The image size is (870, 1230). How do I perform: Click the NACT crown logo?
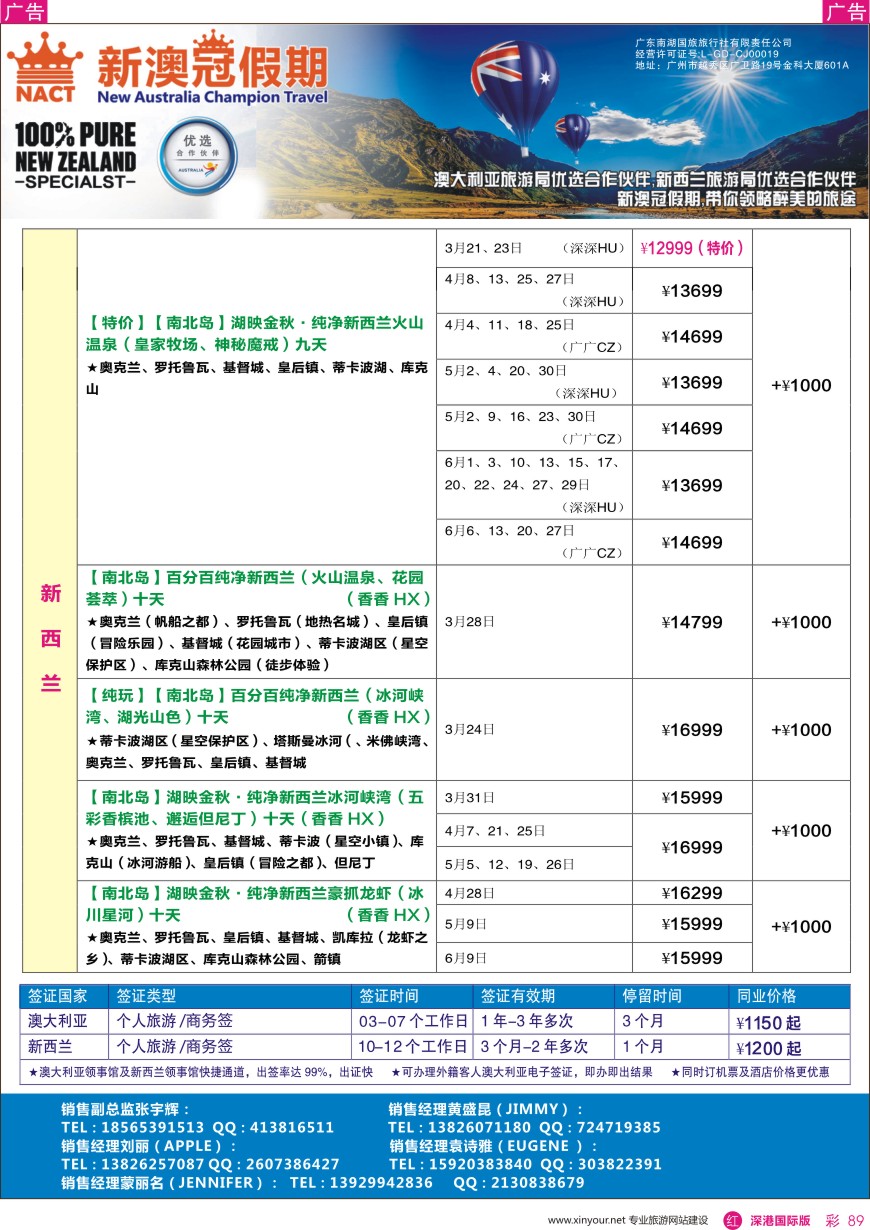(45, 67)
